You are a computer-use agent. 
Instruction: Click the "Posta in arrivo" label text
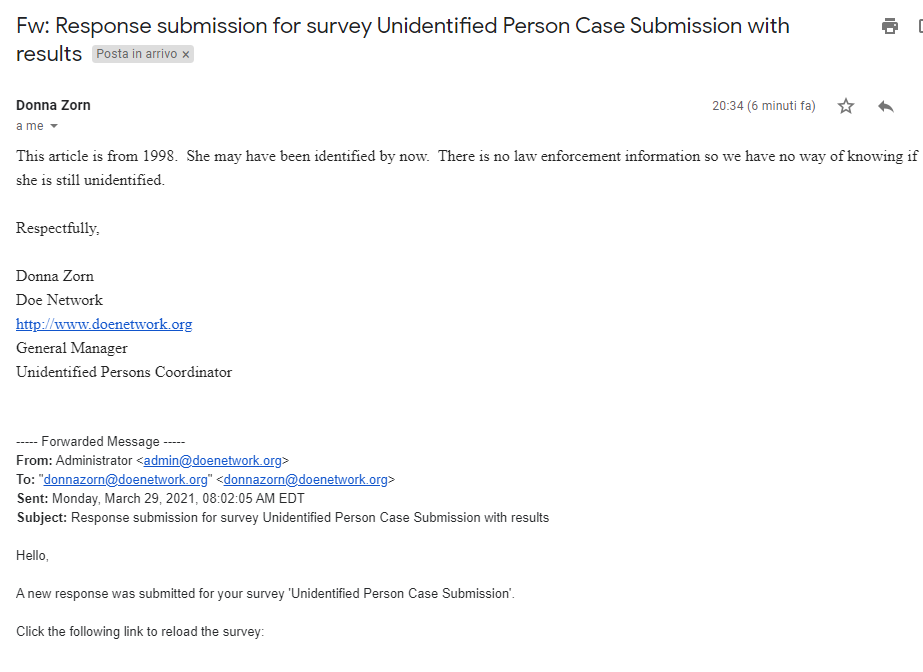[x=136, y=54]
